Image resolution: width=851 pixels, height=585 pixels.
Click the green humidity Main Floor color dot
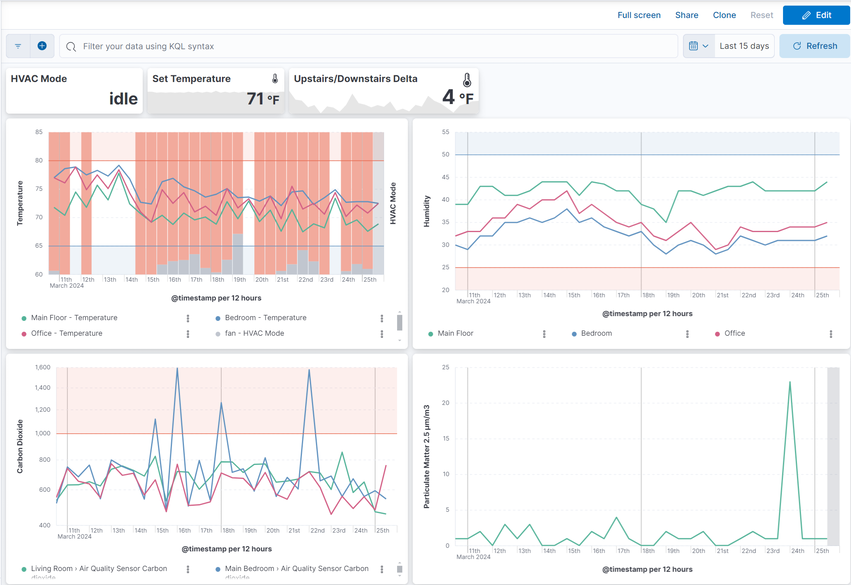tap(430, 334)
